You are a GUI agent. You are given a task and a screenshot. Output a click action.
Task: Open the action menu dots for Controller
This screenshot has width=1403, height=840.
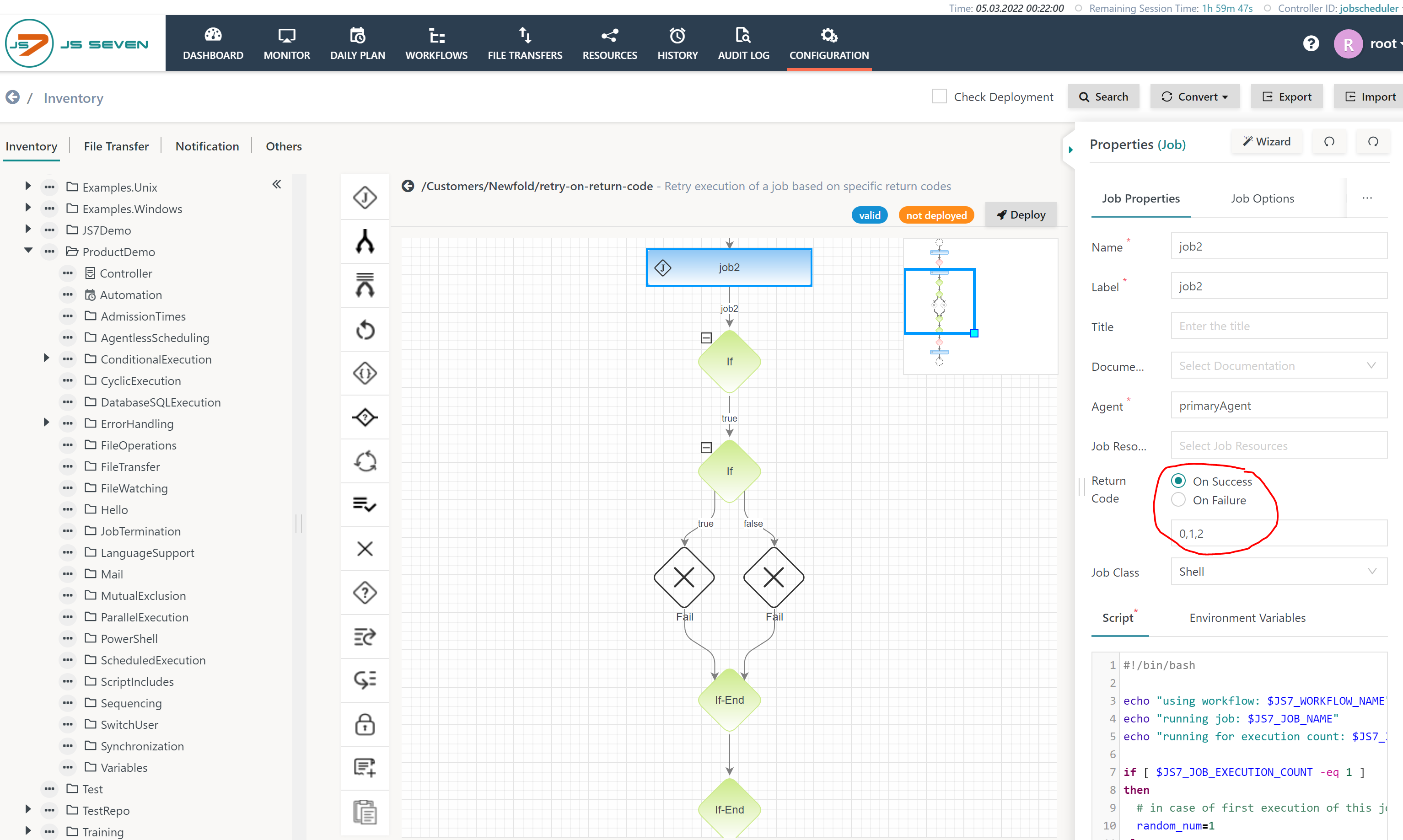(x=67, y=273)
